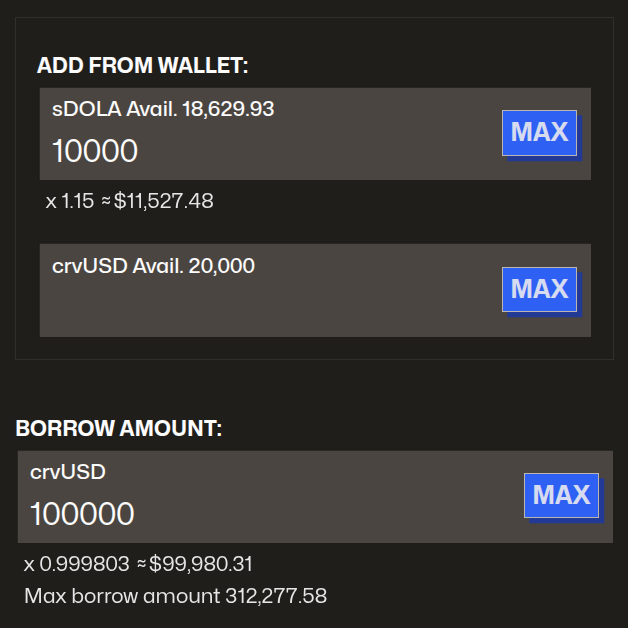Click the BORROW AMOUNT heading
The width and height of the screenshot is (628, 628).
[x=118, y=429]
